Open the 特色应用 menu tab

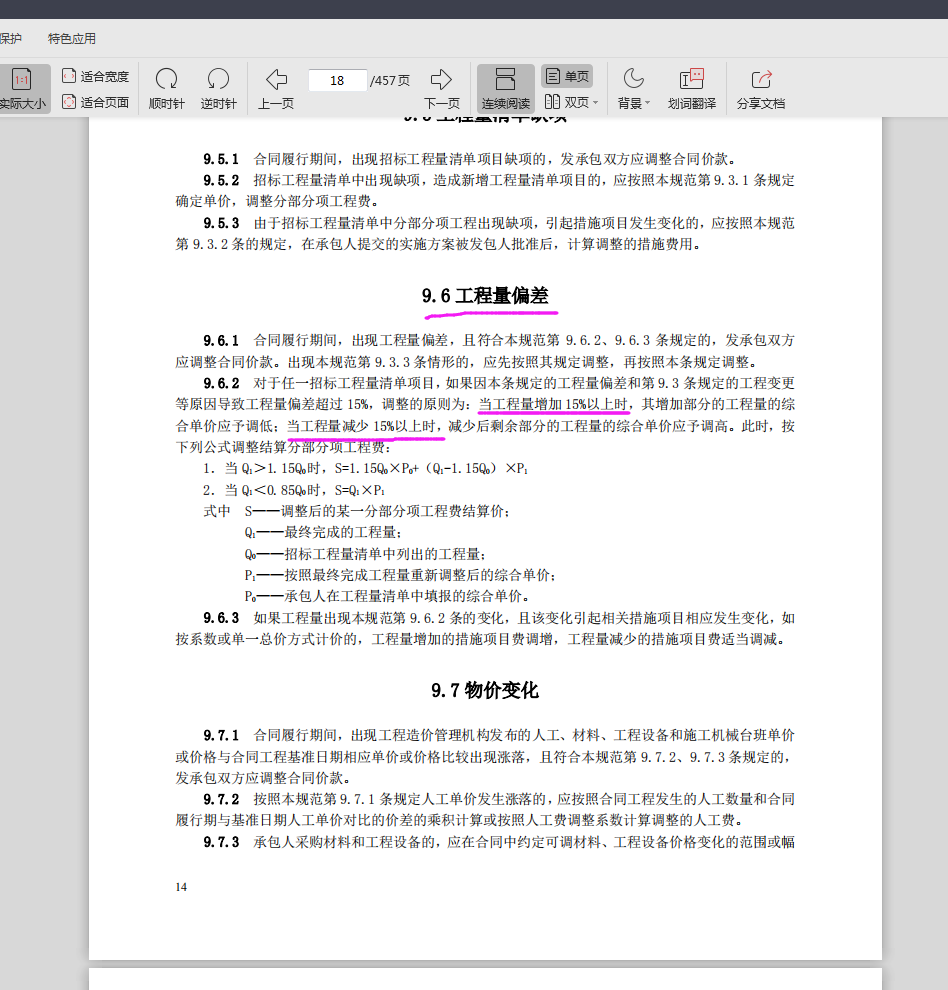(x=72, y=39)
